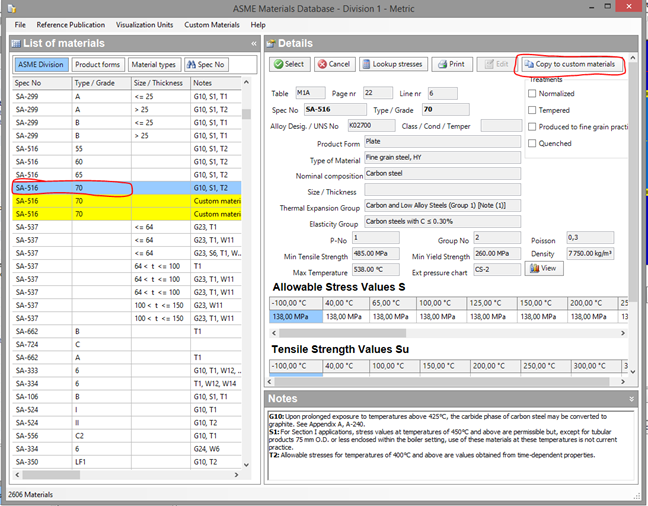Open the File menu
648x506 pixels.
(x=20, y=25)
